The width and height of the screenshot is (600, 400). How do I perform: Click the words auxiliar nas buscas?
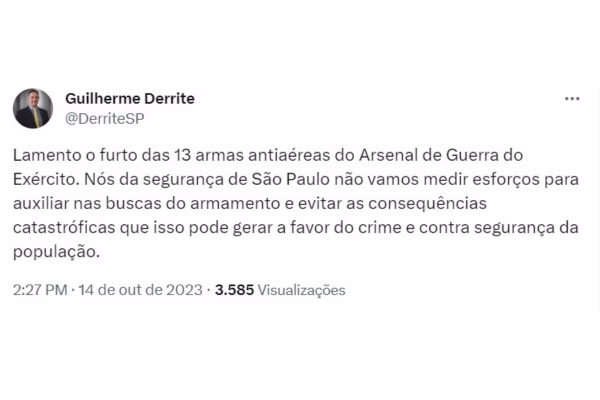(x=87, y=203)
